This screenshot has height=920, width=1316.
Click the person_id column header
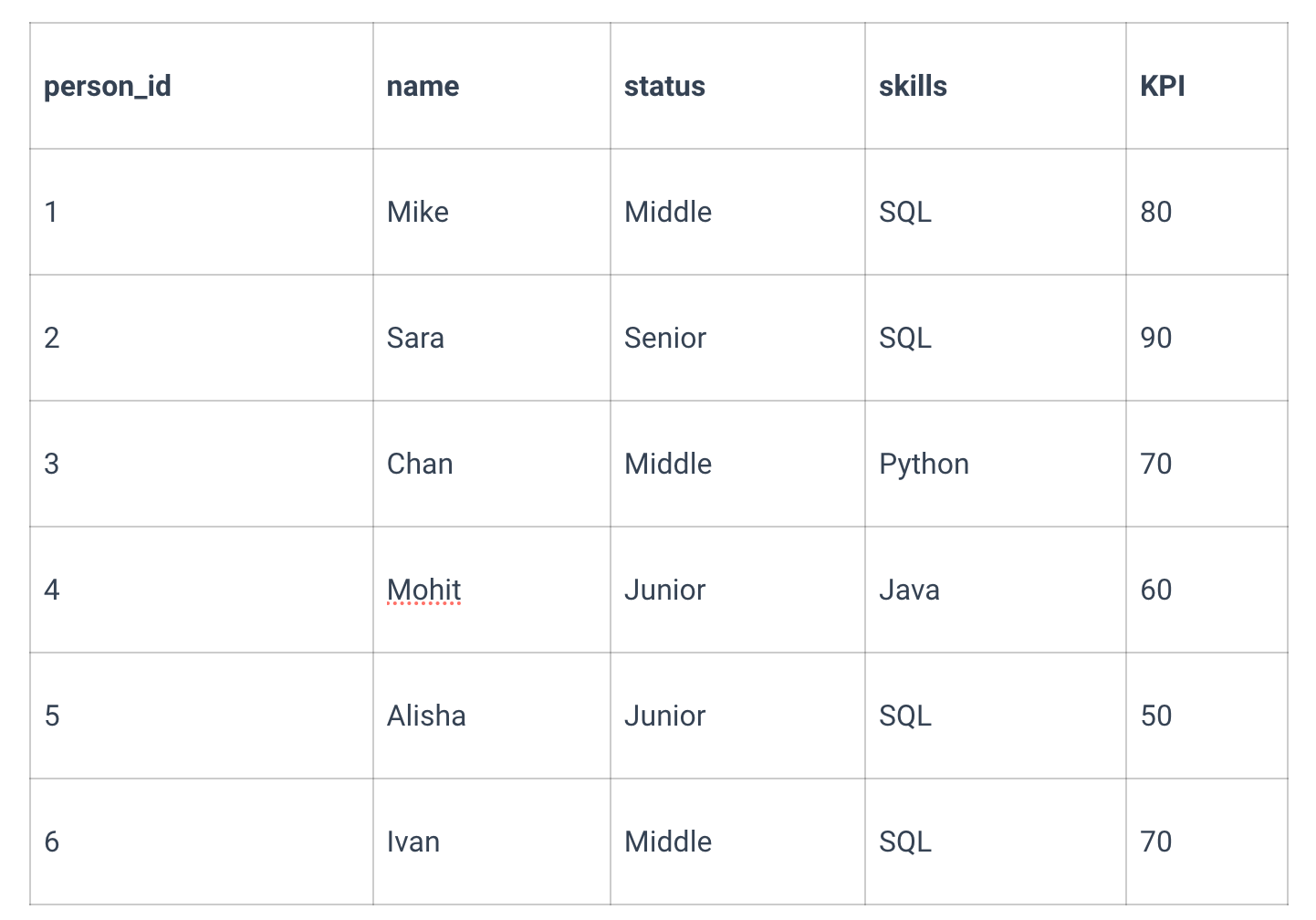click(201, 86)
